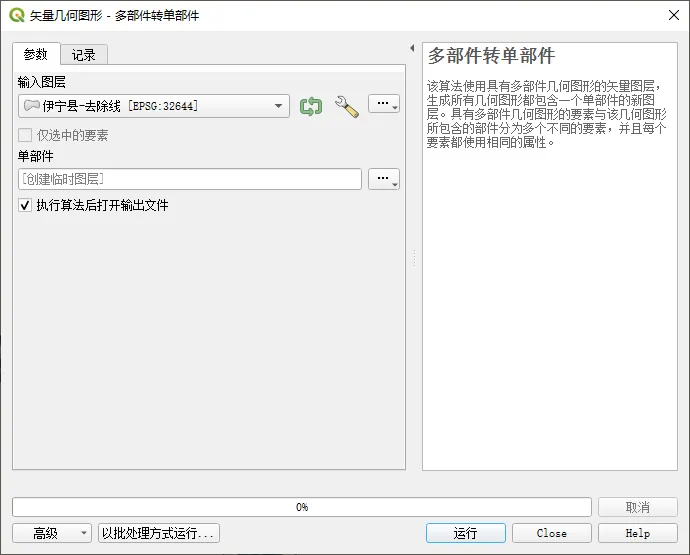Expand the 输入图层 layer dropdown
690x555 pixels.
tap(277, 106)
